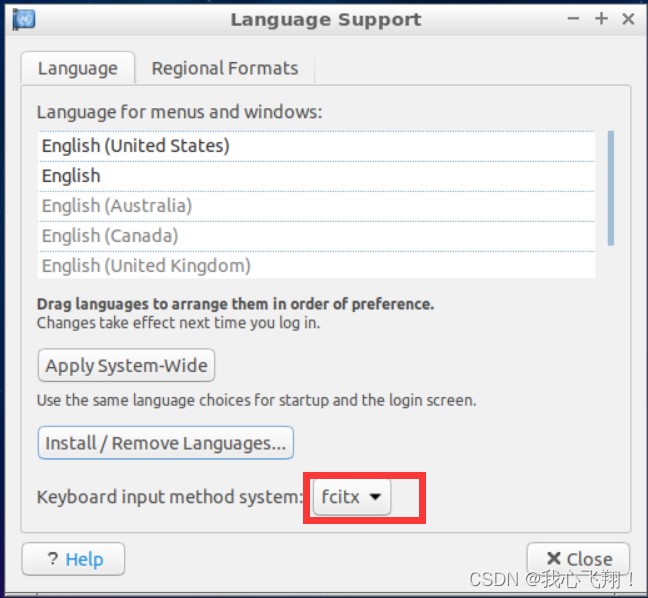The width and height of the screenshot is (648, 598).
Task: Minimize the Language Support window
Action: (573, 19)
